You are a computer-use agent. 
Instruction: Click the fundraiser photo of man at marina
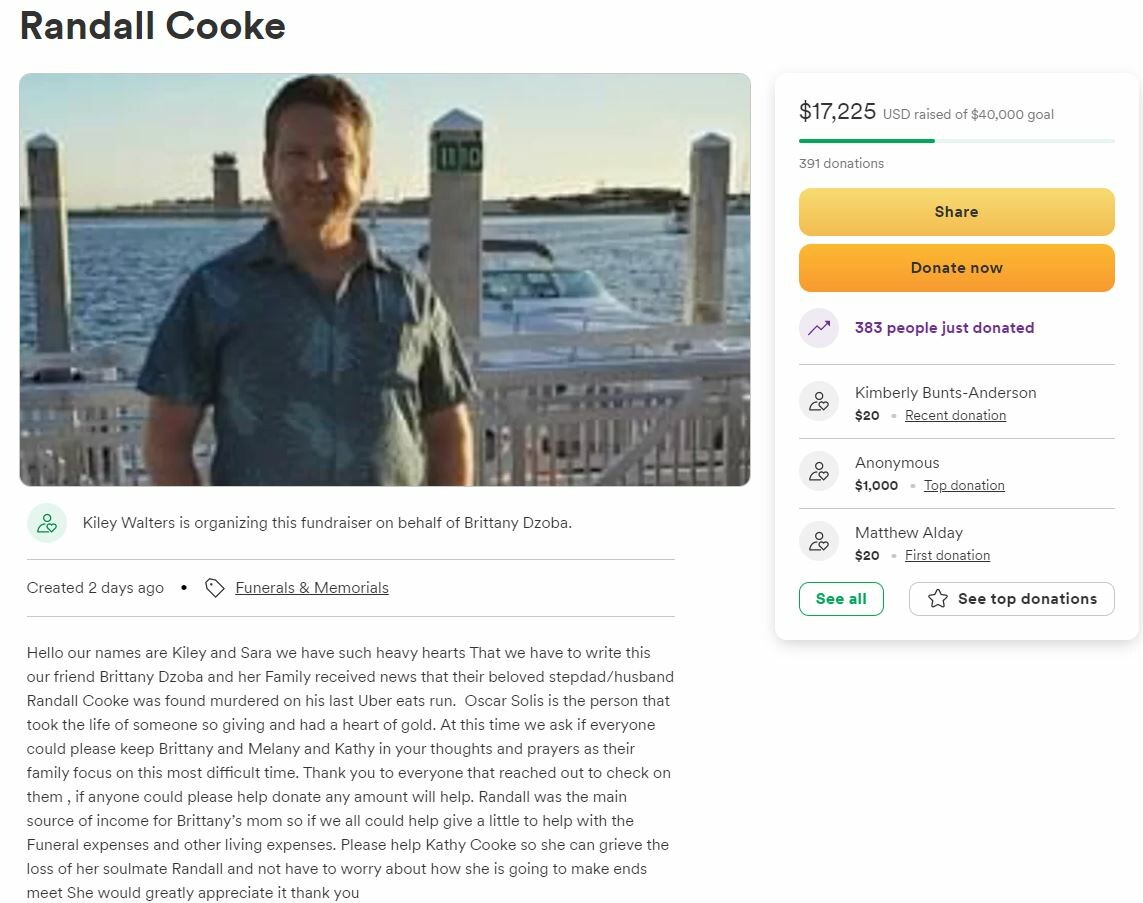tap(385, 279)
